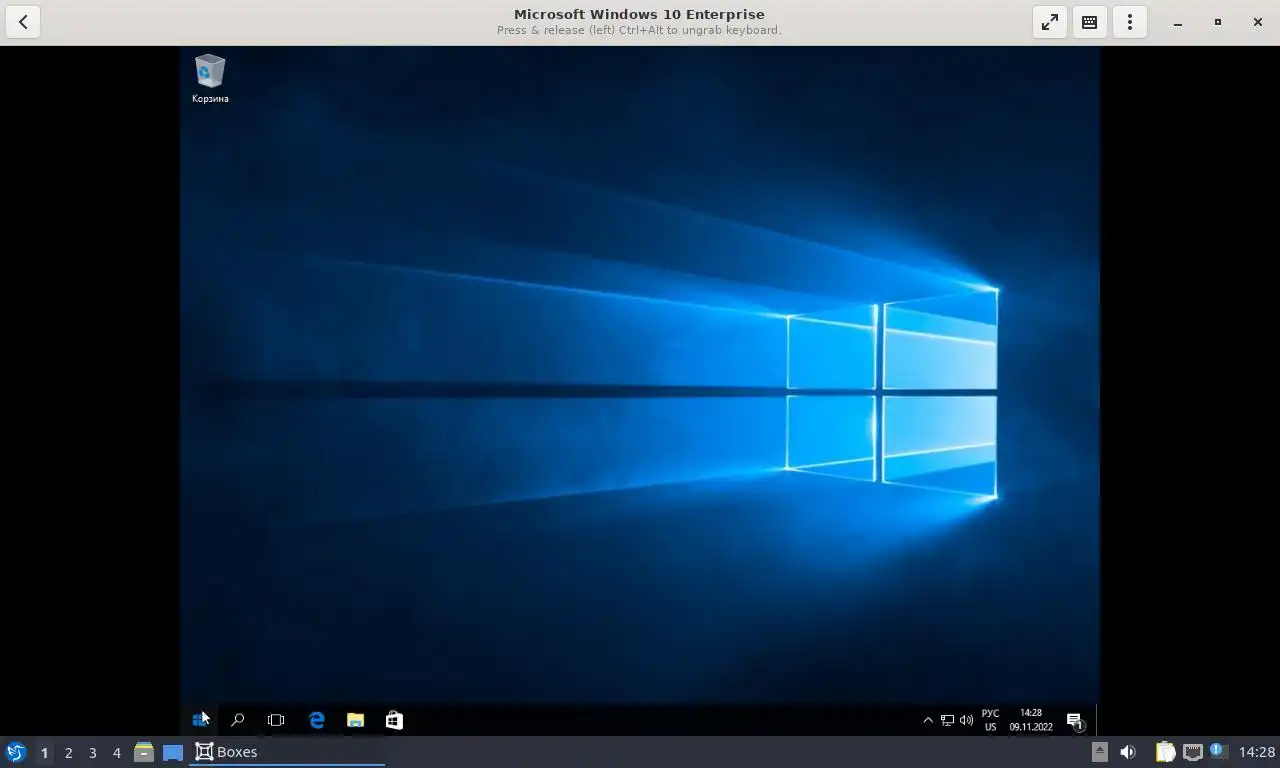This screenshot has height=768, width=1280.
Task: Open host update notifier icon
Action: coord(1217,750)
